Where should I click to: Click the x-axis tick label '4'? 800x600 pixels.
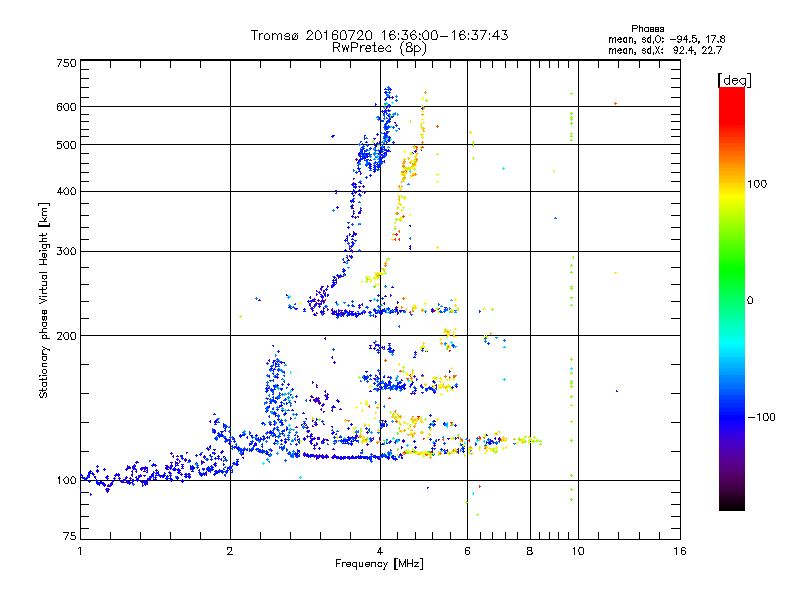click(x=380, y=551)
